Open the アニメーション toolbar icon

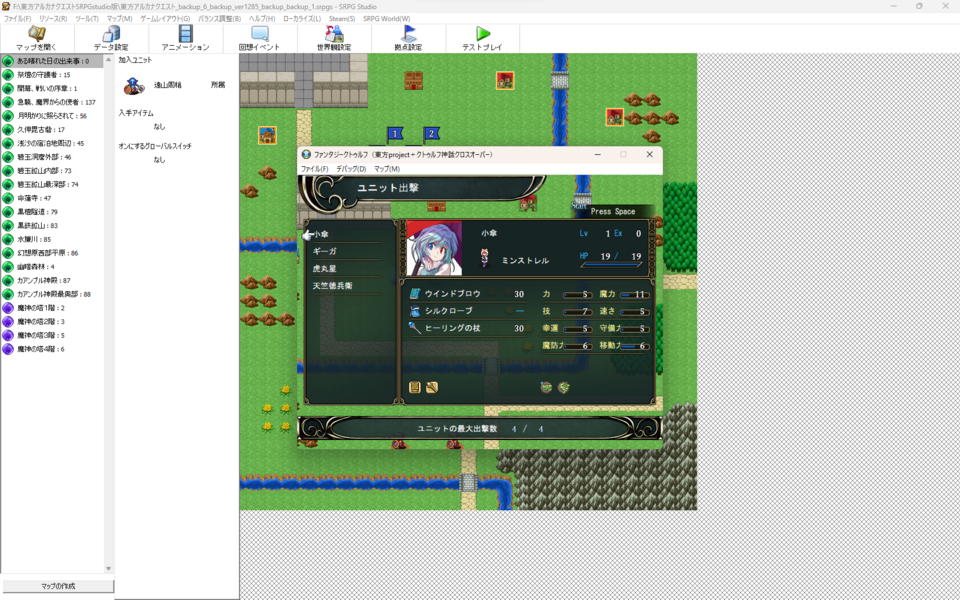point(186,34)
